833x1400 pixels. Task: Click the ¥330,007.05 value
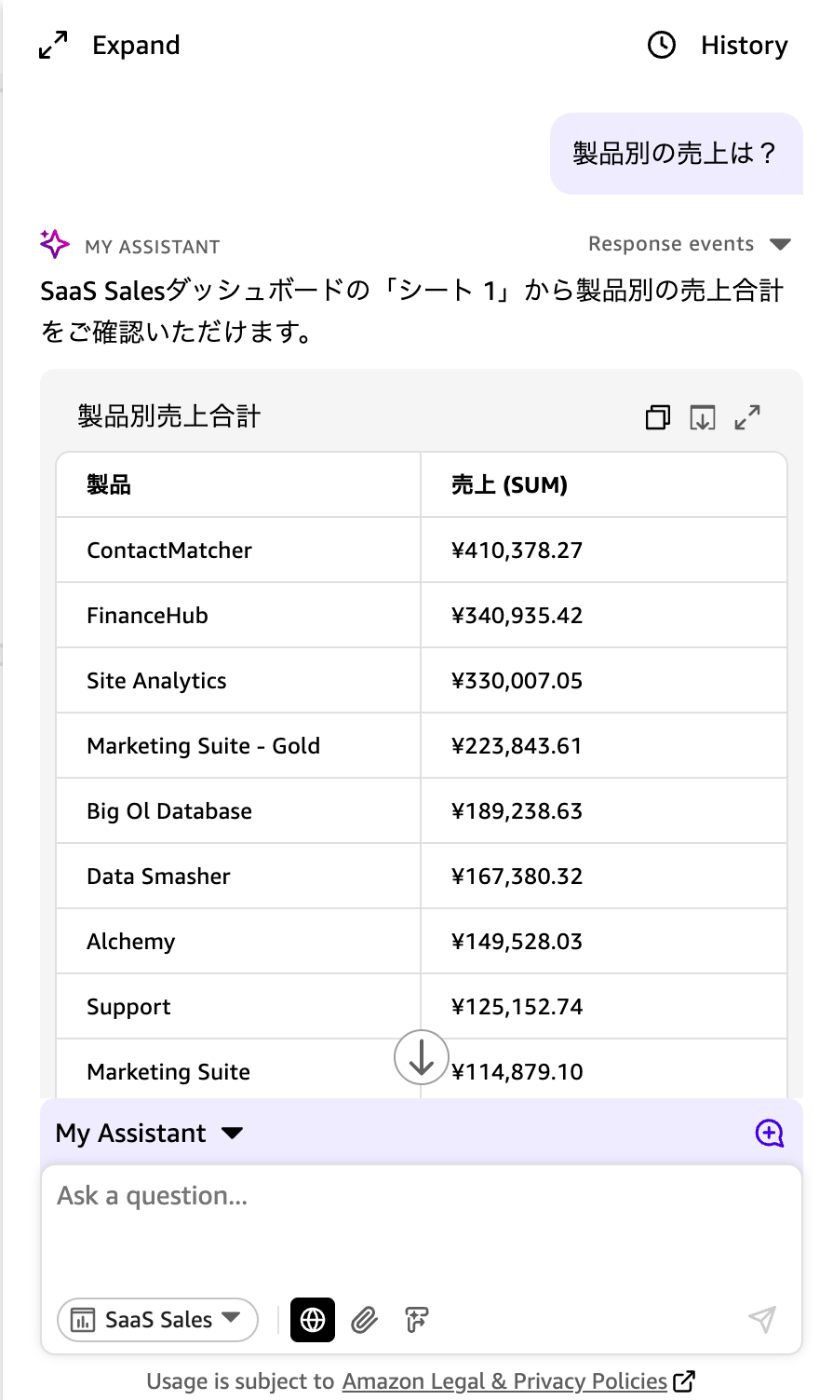[517, 681]
